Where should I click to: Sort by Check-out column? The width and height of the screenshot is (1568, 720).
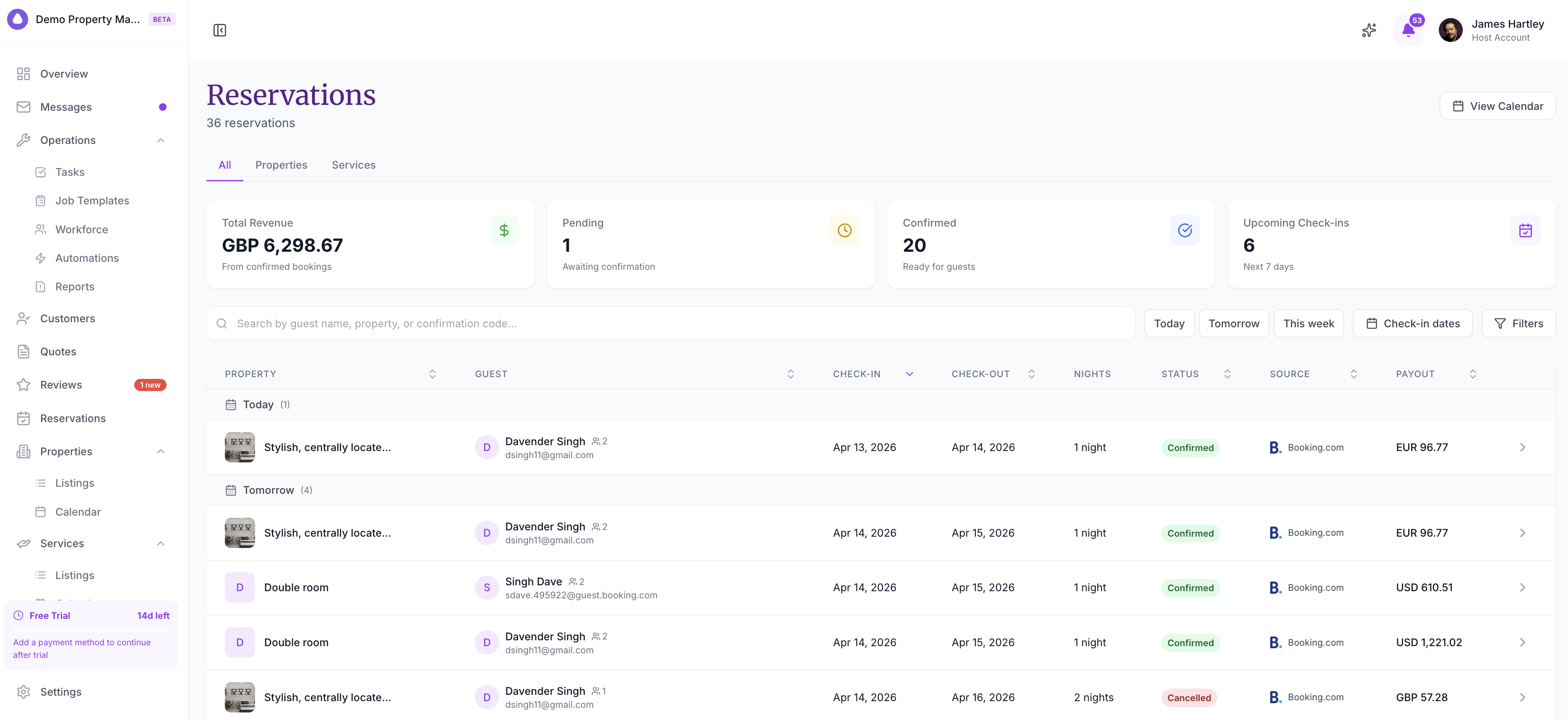coord(1032,374)
